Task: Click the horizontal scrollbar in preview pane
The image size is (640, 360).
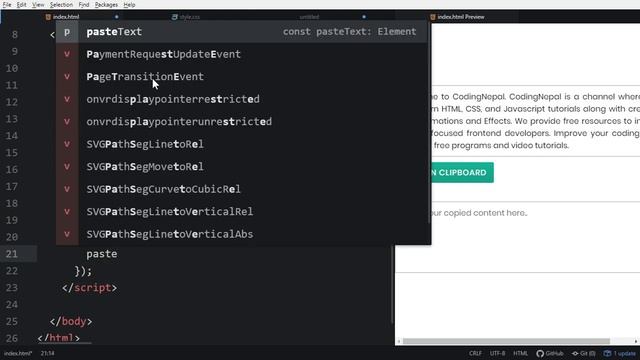Action: (x=506, y=341)
